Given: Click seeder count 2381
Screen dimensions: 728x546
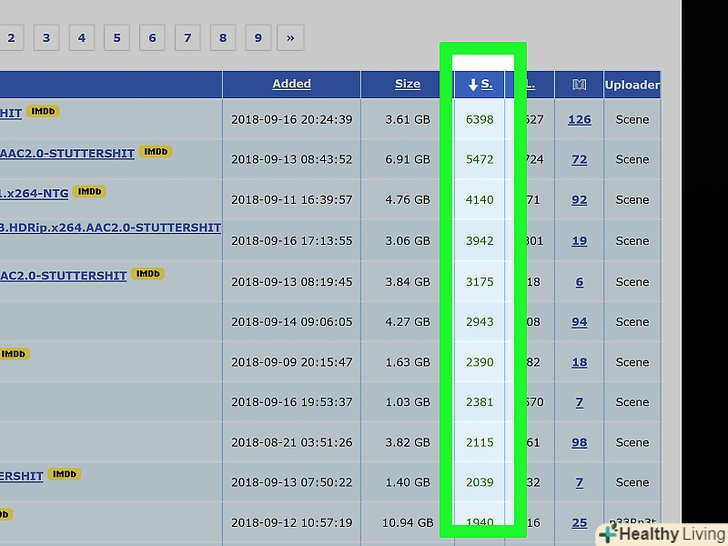Looking at the screenshot, I should [480, 403].
